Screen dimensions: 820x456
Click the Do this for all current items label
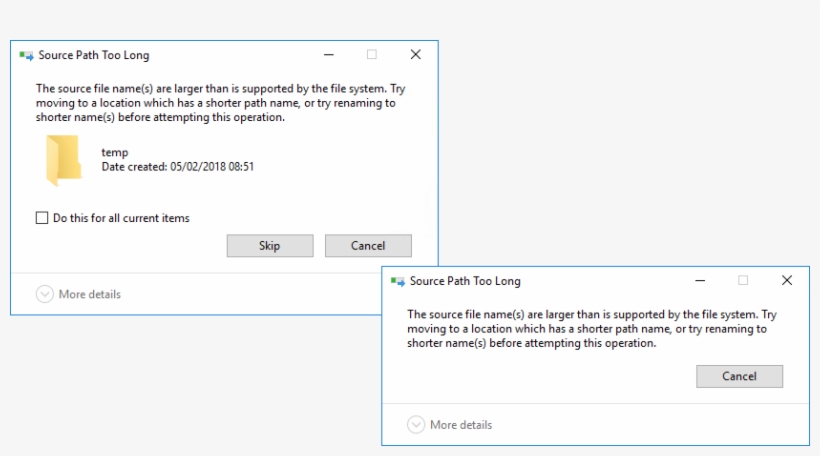click(121, 218)
